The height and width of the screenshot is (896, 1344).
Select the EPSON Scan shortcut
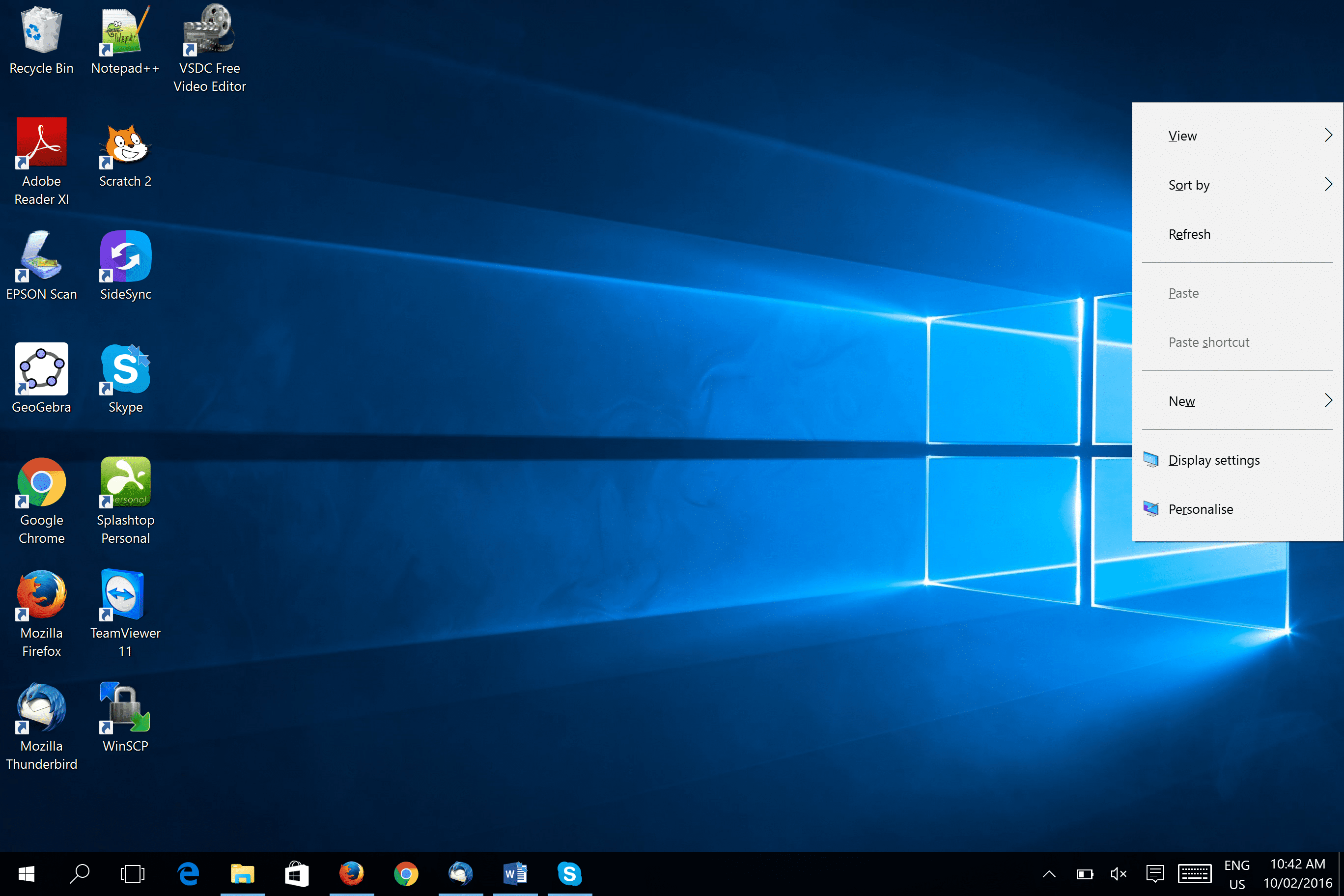[41, 266]
